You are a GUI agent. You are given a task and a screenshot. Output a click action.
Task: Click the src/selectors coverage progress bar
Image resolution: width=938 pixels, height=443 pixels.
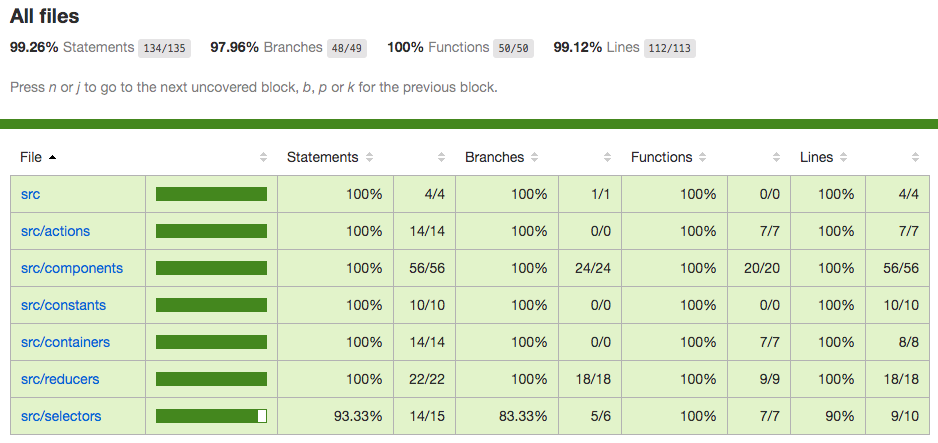click(x=211, y=416)
